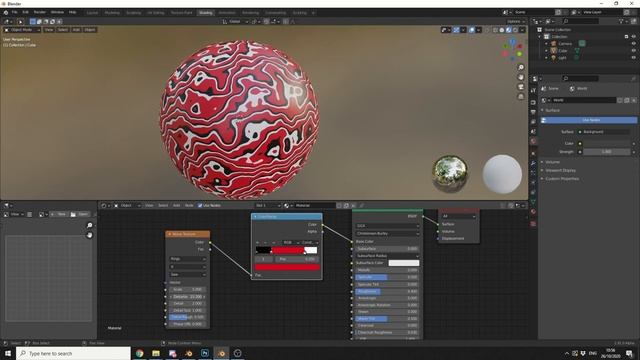
Task: Open the File menu
Action: (x=14, y=12)
